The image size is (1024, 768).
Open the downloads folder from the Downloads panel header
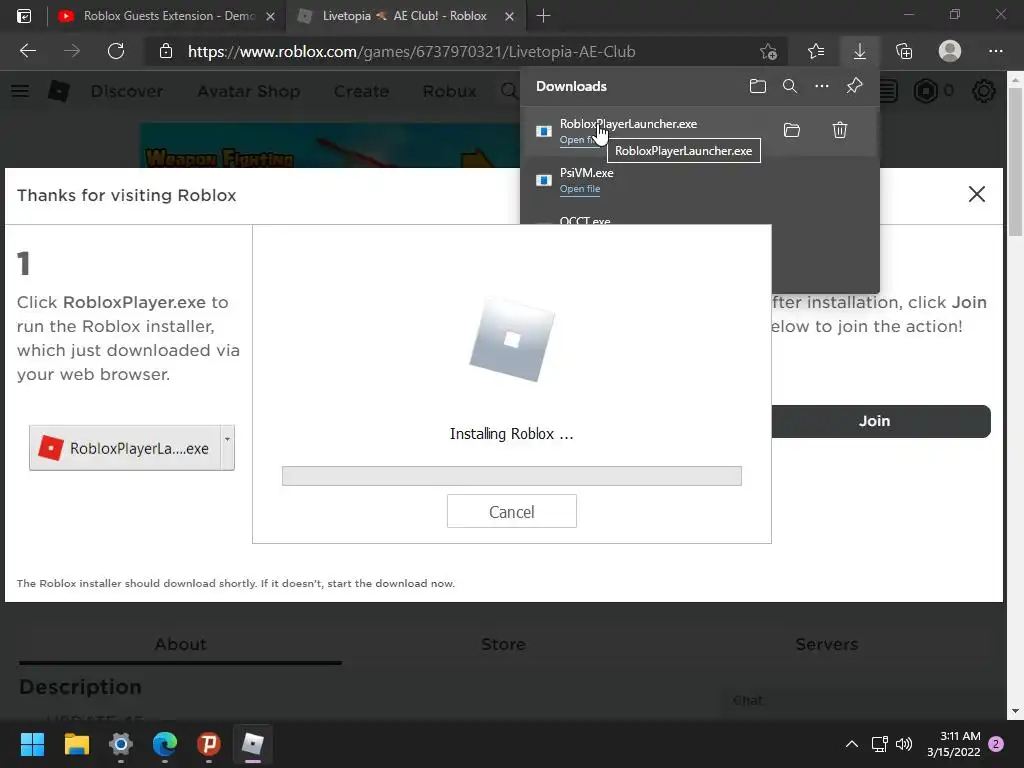758,86
